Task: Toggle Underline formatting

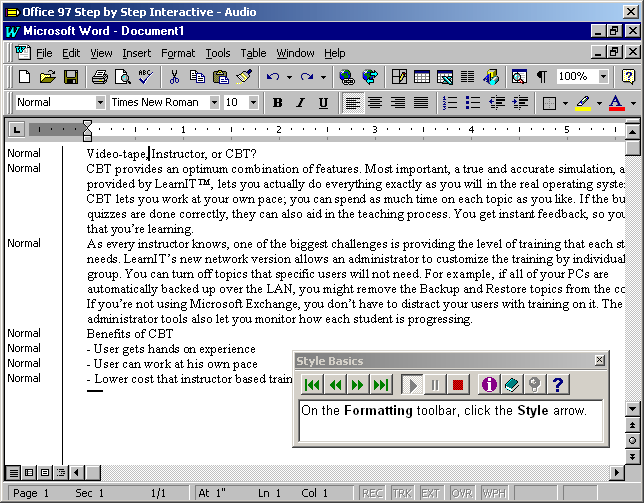Action: coord(324,102)
